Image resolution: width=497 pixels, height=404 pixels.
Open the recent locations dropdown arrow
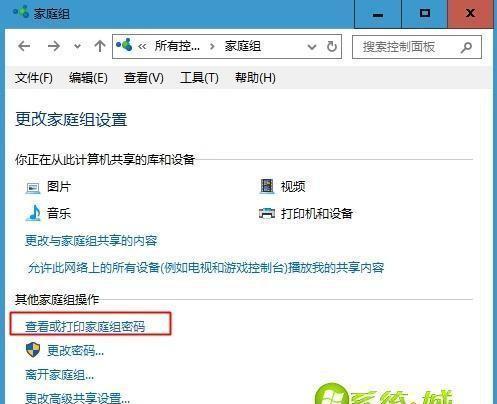[77, 46]
